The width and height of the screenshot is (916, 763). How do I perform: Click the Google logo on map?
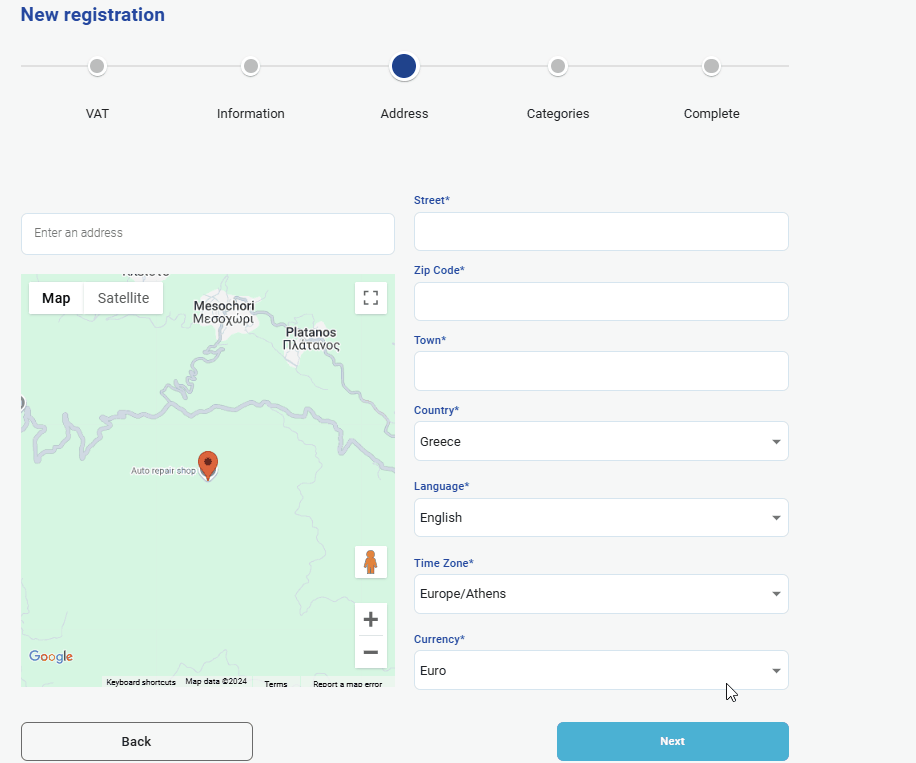point(51,656)
